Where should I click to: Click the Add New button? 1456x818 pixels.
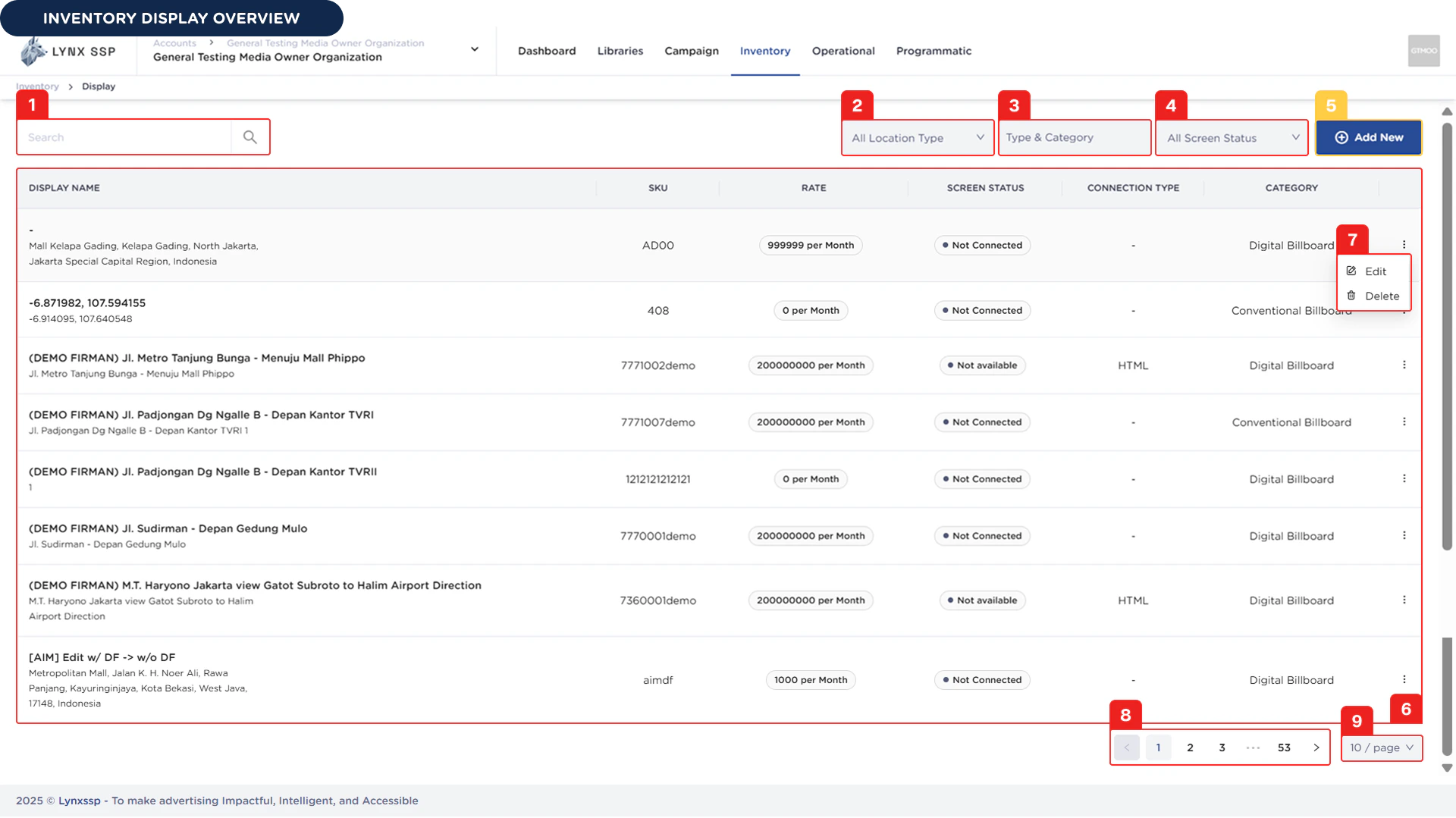(x=1369, y=137)
